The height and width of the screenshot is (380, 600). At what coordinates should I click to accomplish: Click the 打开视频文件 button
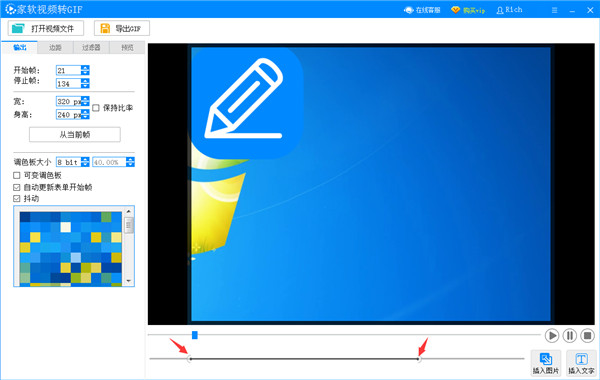(x=46, y=28)
